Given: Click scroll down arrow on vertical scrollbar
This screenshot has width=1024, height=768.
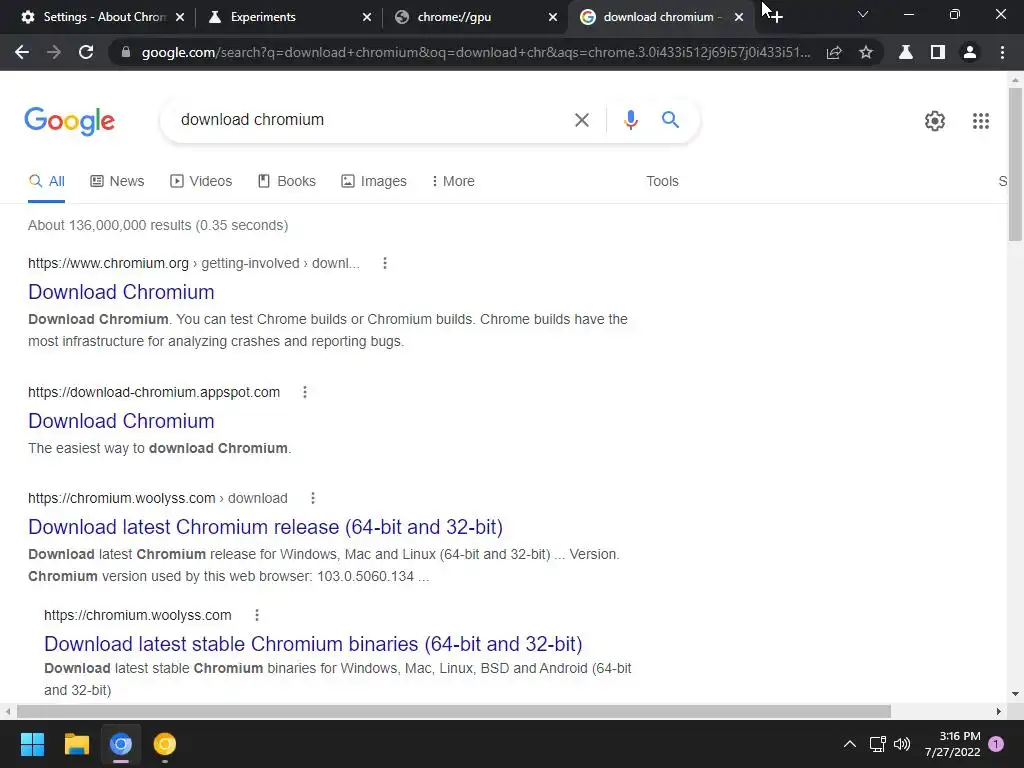Looking at the screenshot, I should point(1015,694).
